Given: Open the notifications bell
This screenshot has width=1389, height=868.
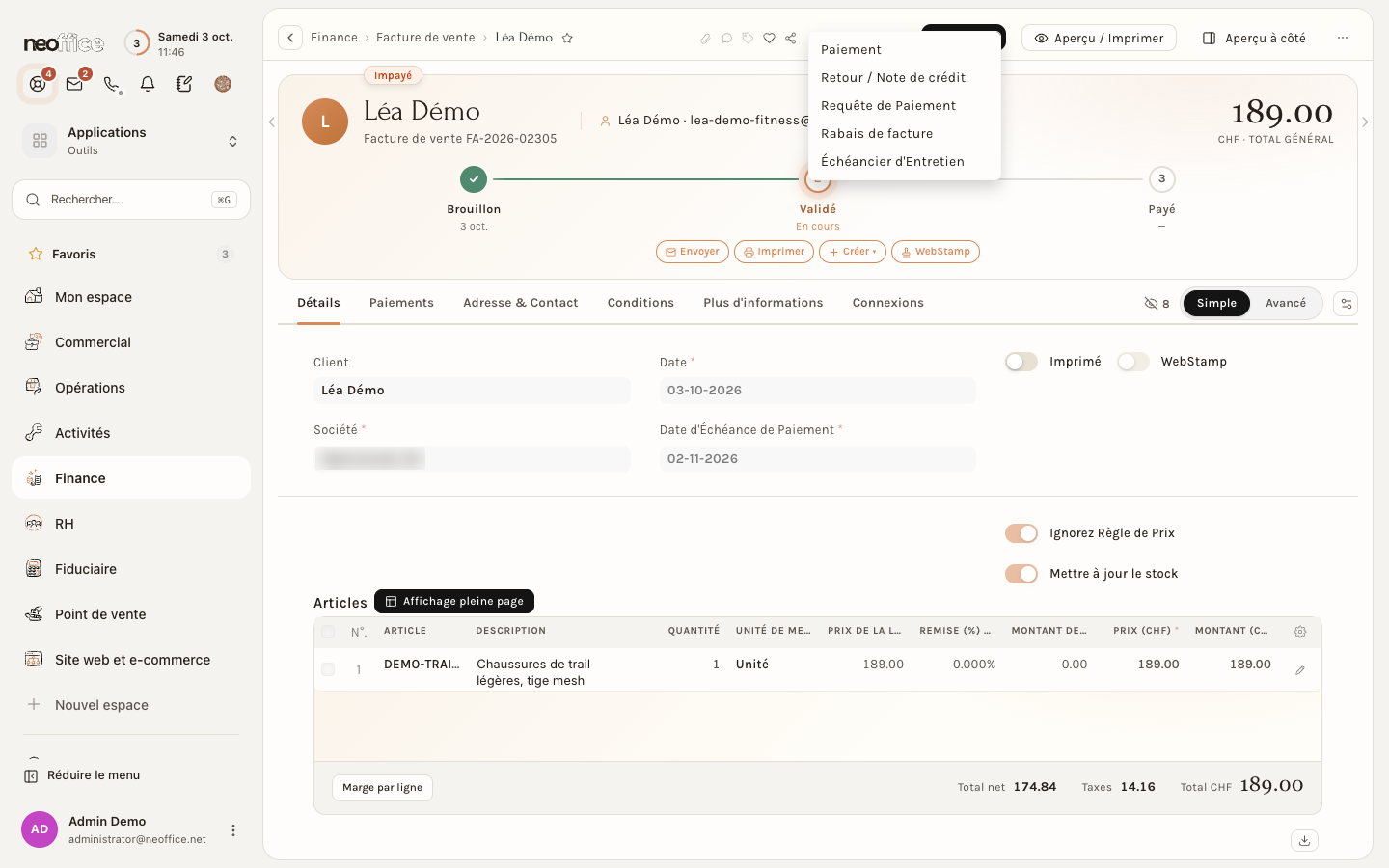Looking at the screenshot, I should (x=148, y=84).
